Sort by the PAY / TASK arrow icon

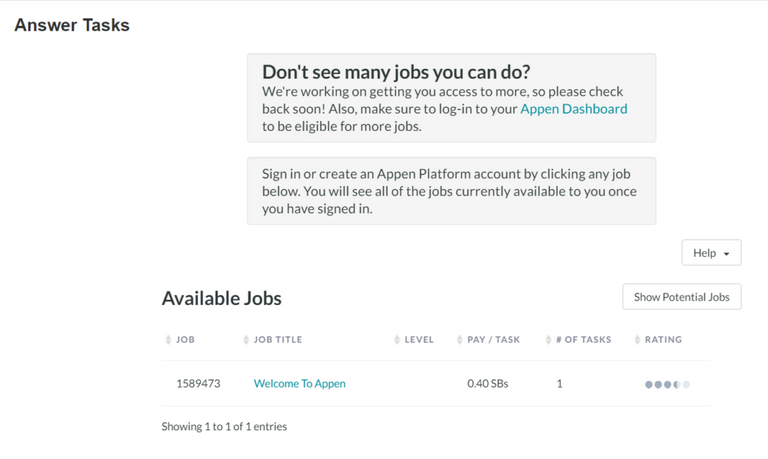point(459,339)
